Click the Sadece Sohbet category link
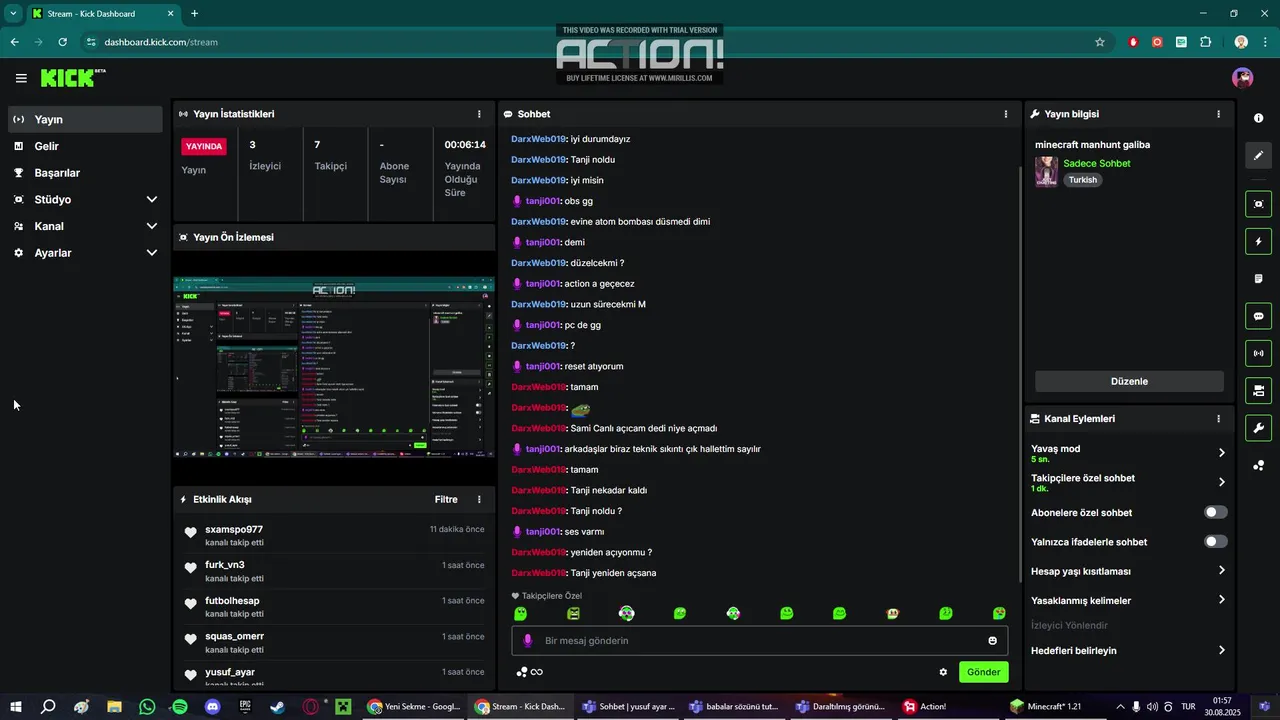 click(1097, 163)
